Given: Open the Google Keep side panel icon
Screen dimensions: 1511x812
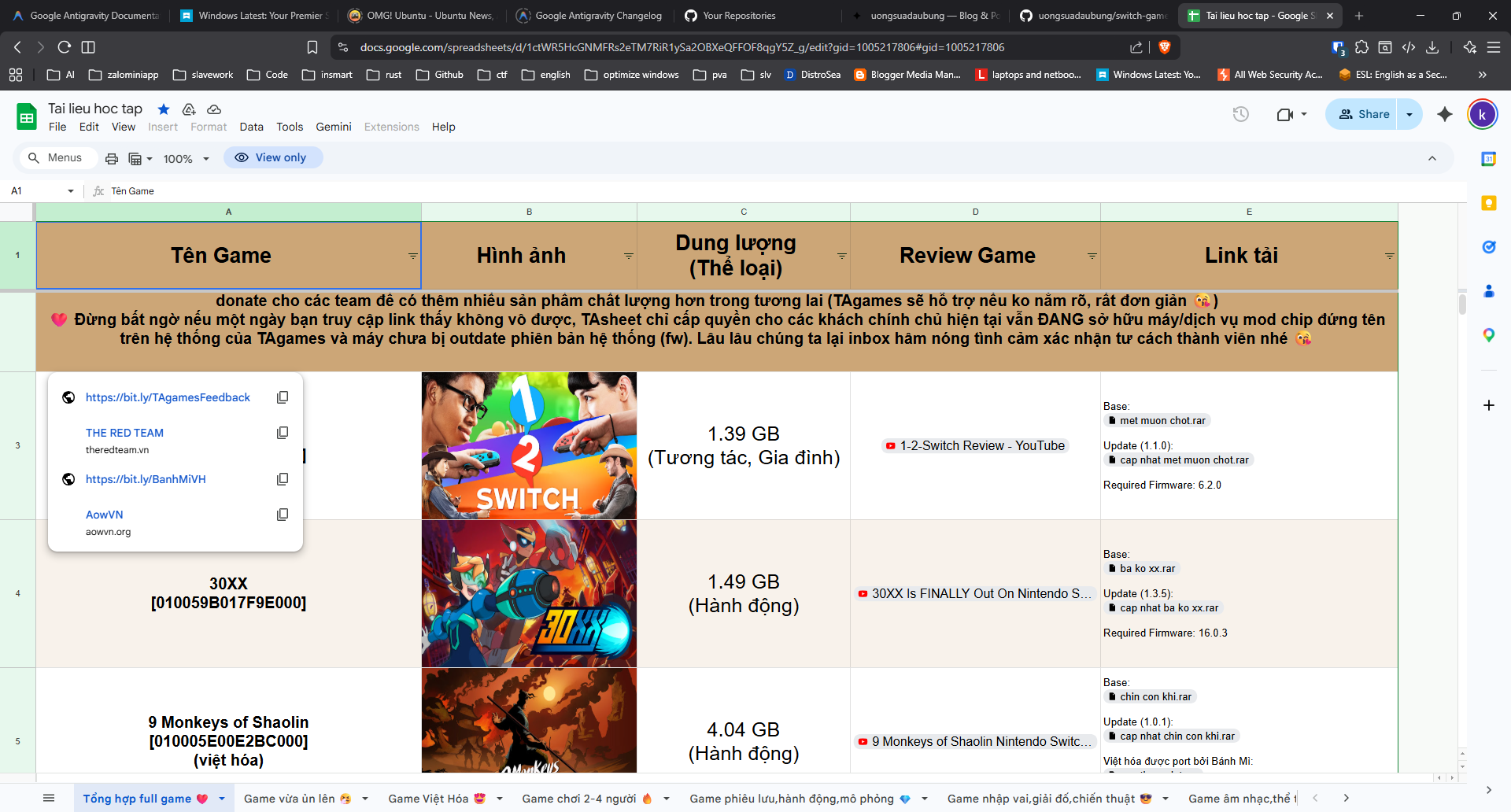Looking at the screenshot, I should 1489,203.
